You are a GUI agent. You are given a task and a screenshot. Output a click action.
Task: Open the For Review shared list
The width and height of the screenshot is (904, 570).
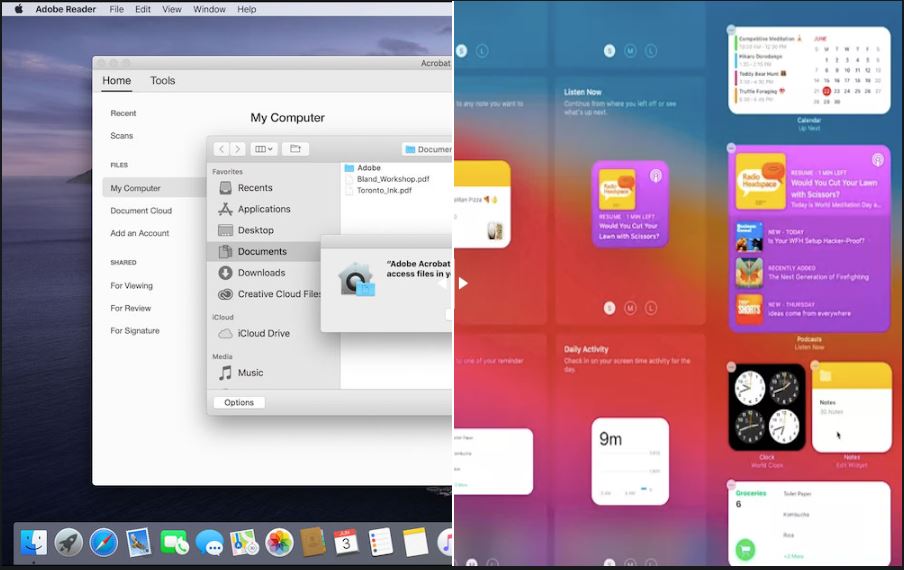point(130,308)
